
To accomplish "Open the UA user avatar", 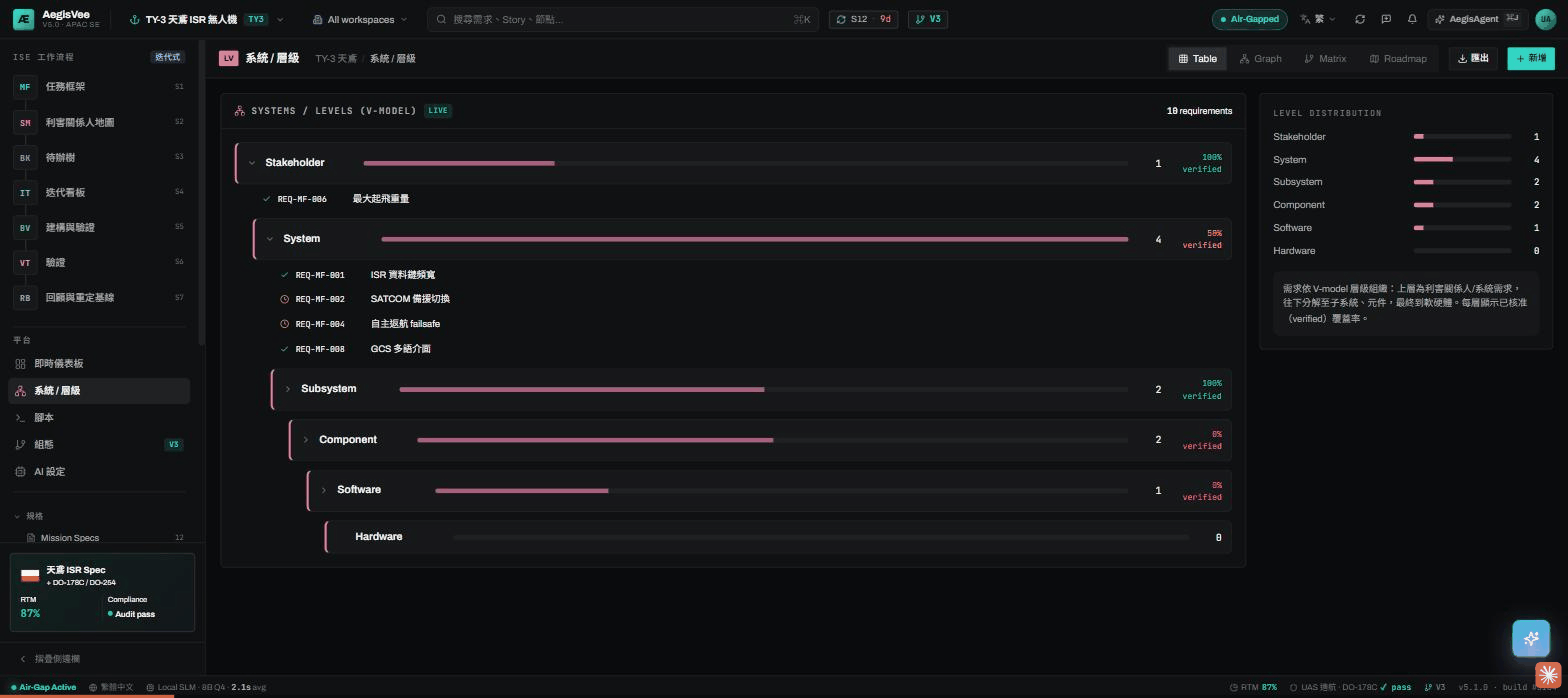I will pyautogui.click(x=1545, y=19).
